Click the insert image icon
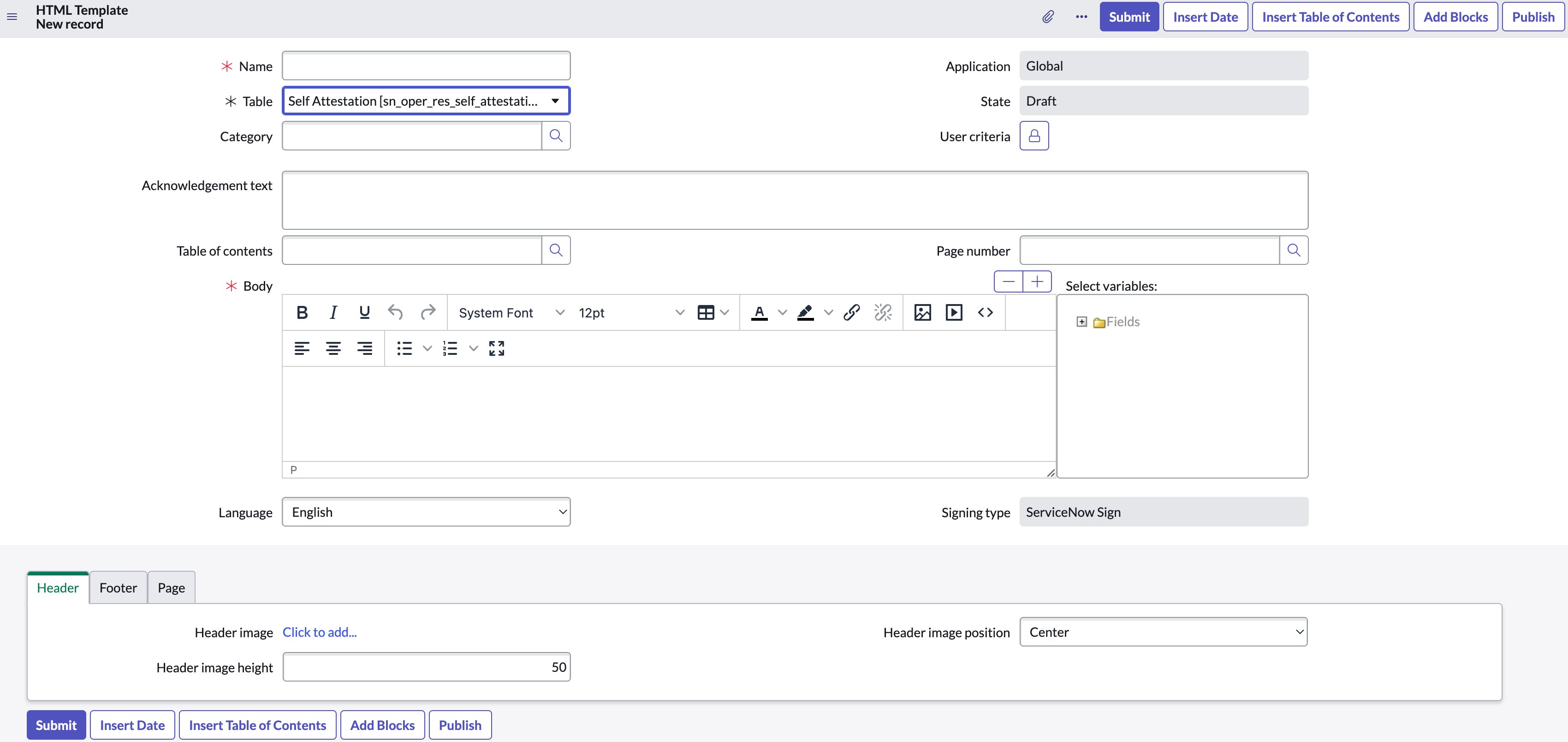Screen dimensions: 1568x742 click(922, 312)
